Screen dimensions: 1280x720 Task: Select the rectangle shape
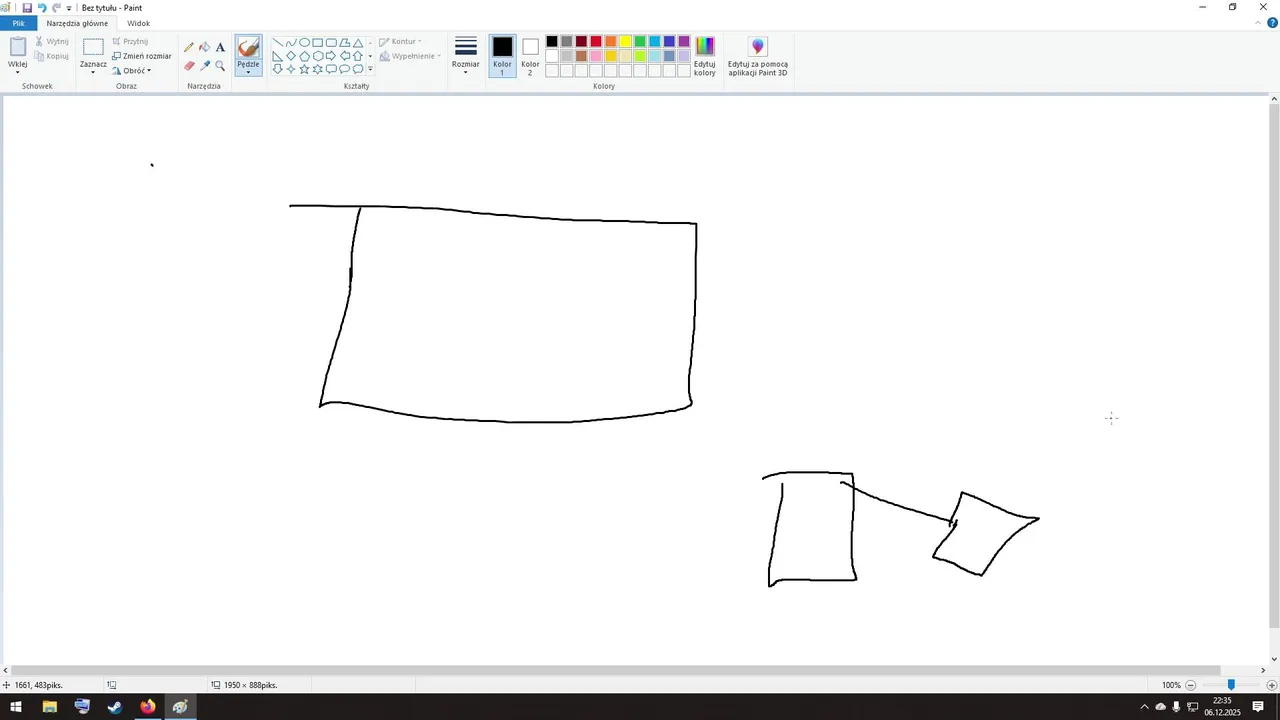coord(318,43)
